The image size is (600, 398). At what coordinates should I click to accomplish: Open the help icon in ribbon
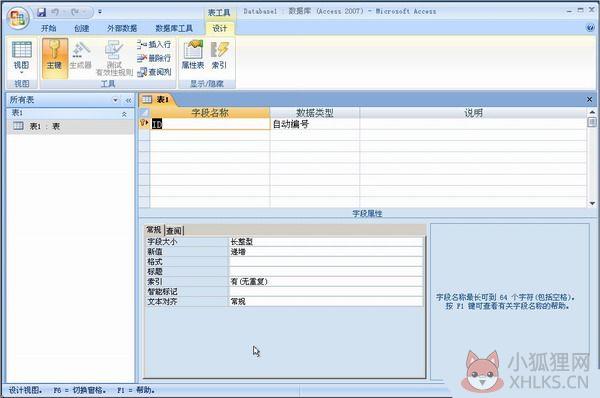point(590,28)
